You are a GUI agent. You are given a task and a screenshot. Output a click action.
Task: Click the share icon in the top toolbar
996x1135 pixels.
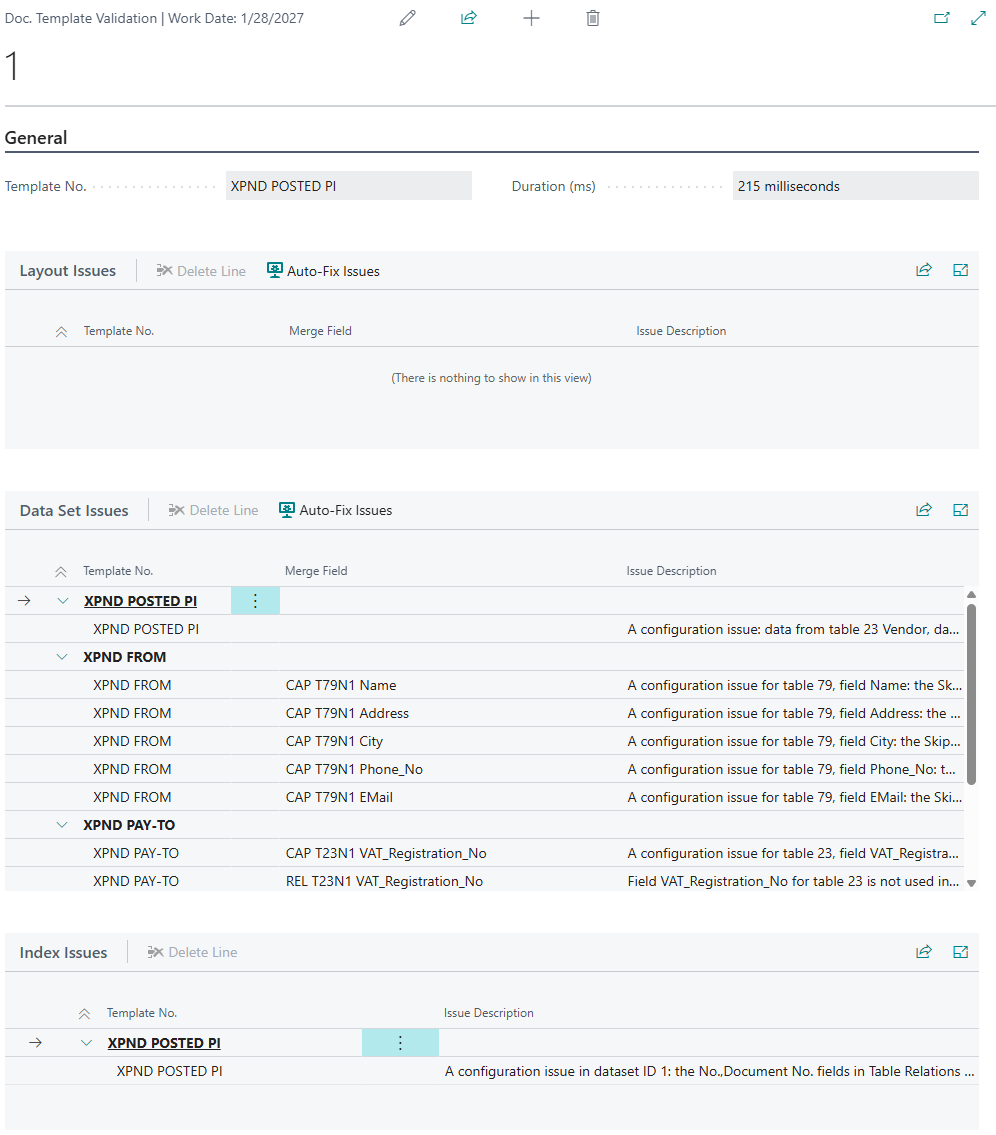click(x=468, y=18)
